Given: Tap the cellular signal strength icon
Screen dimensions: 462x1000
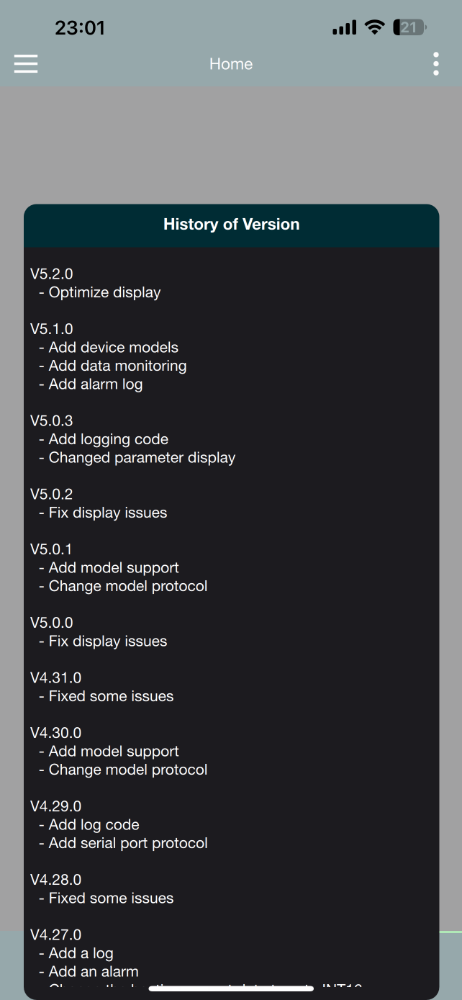Looking at the screenshot, I should tap(345, 27).
